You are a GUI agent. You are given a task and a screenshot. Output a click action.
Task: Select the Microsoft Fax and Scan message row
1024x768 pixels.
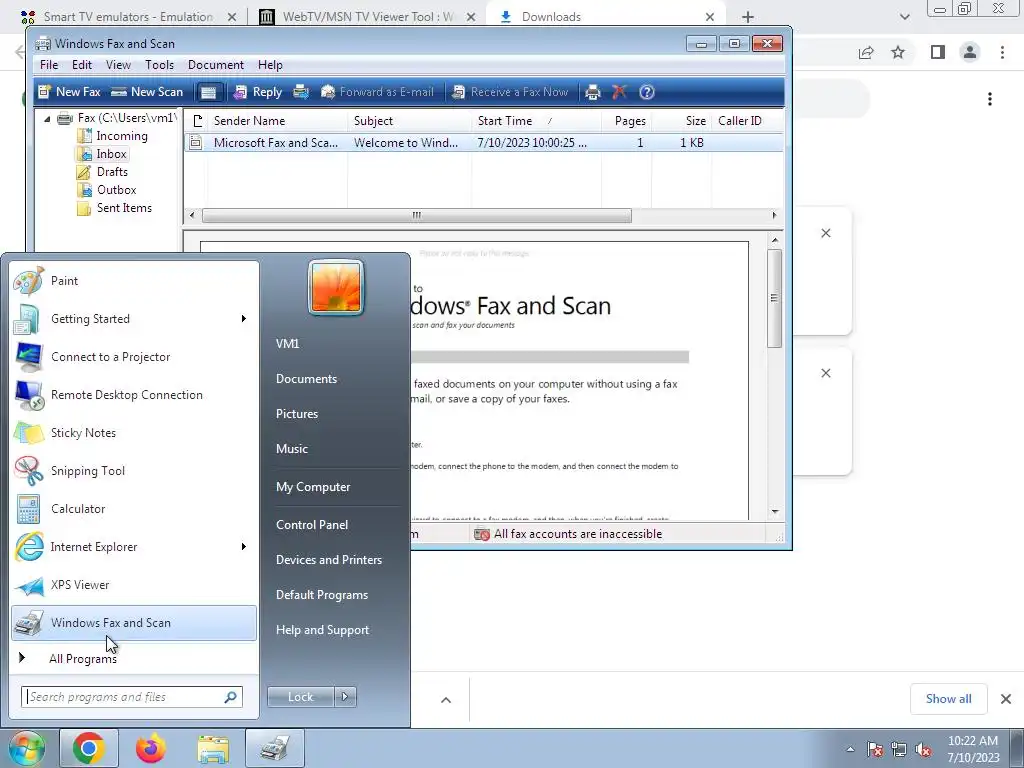tap(483, 142)
